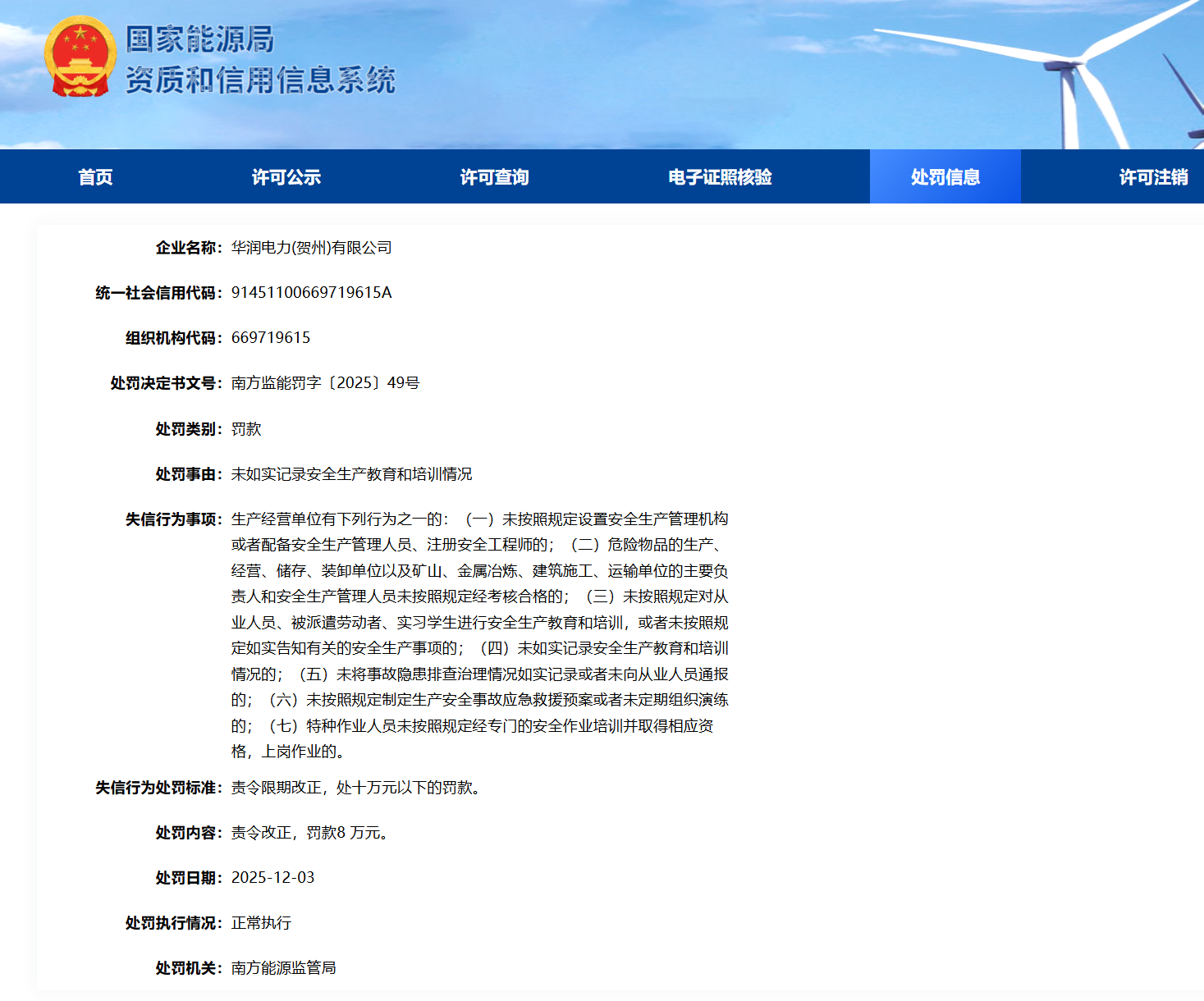Select the highlighted 处罚信息 tab

click(945, 177)
